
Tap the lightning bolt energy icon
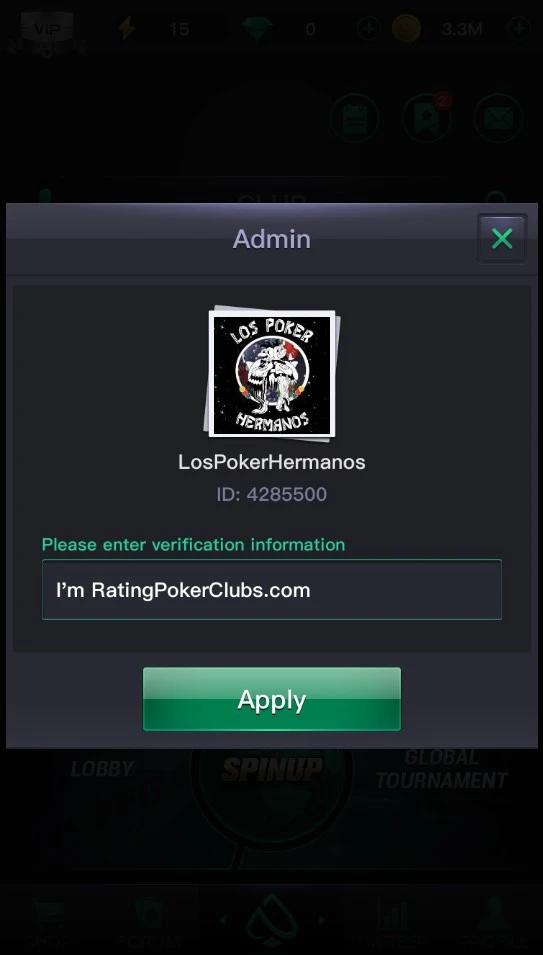[x=126, y=29]
